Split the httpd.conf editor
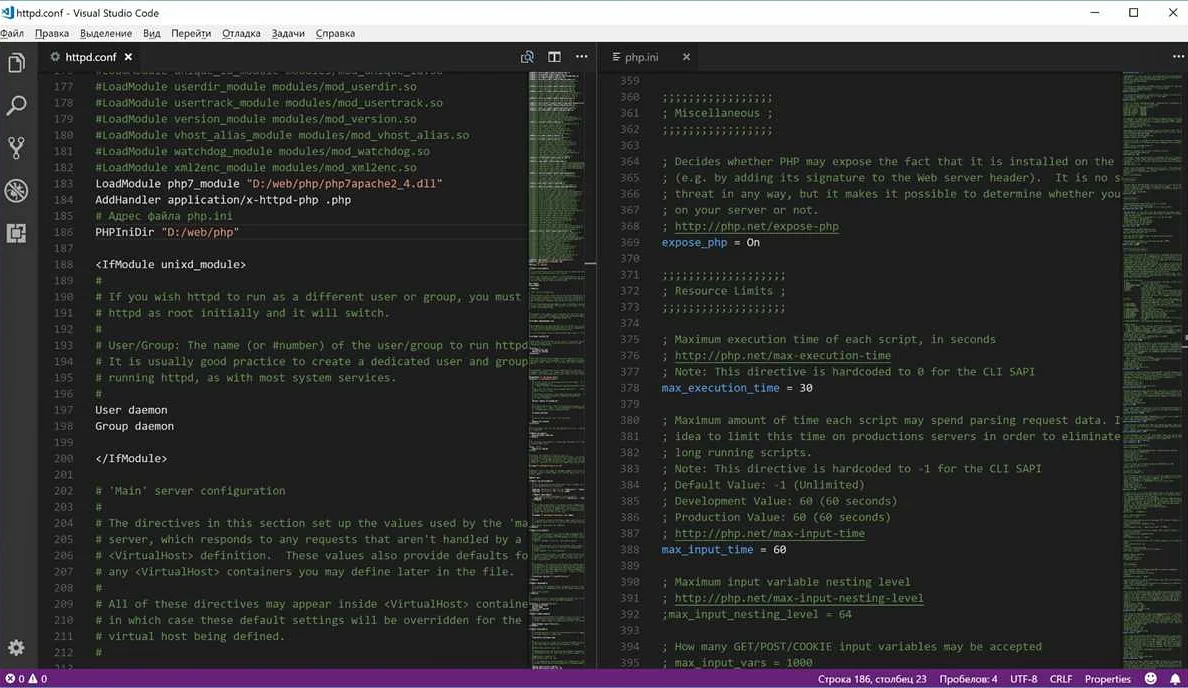The width and height of the screenshot is (1188, 688). click(554, 57)
